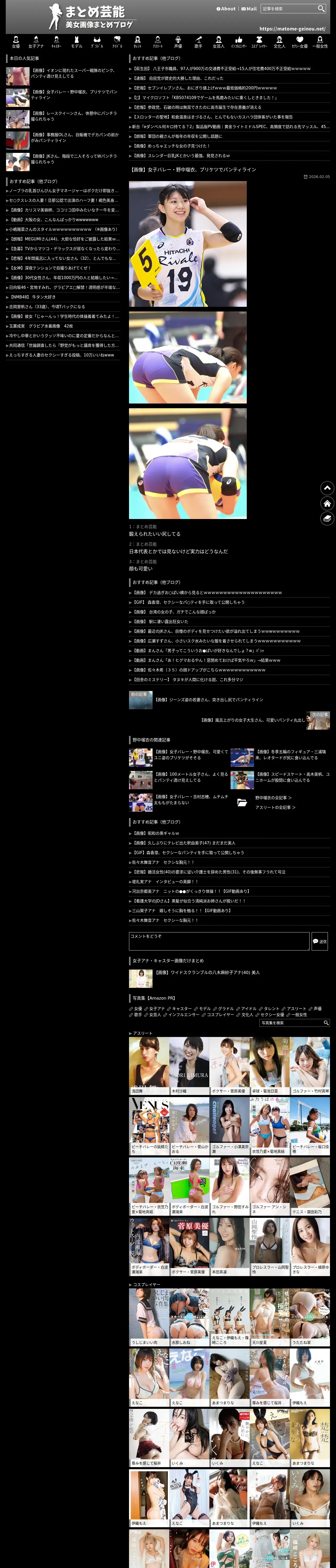Click the floating stacked-pages icon button

(x=327, y=518)
